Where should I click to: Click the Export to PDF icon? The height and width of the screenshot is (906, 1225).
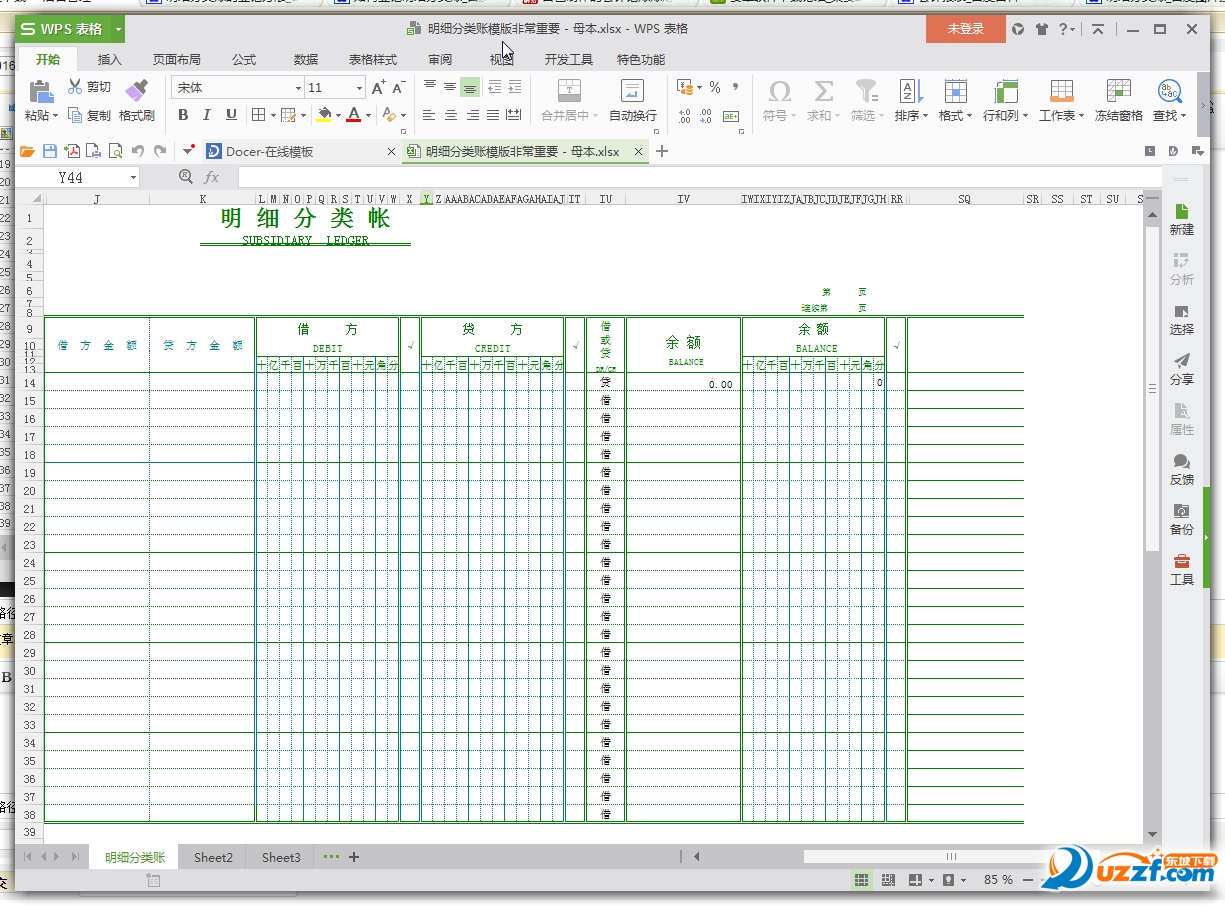72,151
